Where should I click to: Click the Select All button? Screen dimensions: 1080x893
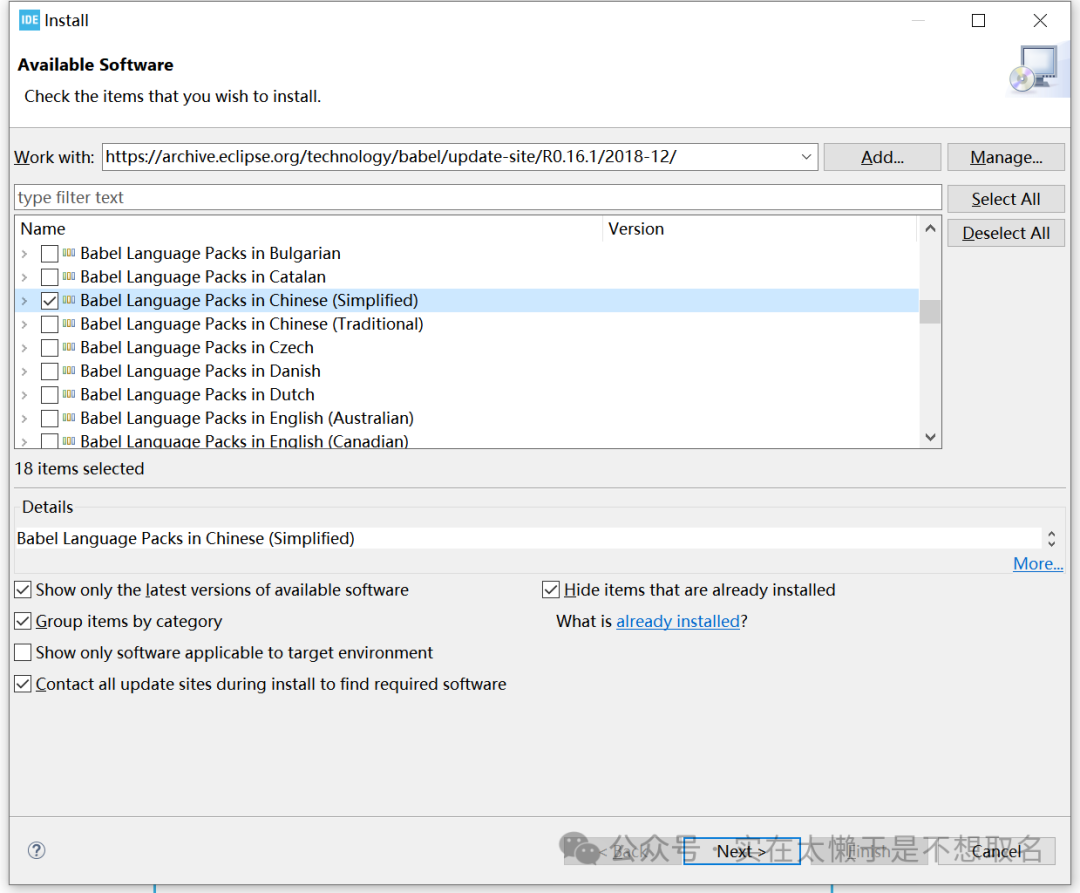(1006, 199)
